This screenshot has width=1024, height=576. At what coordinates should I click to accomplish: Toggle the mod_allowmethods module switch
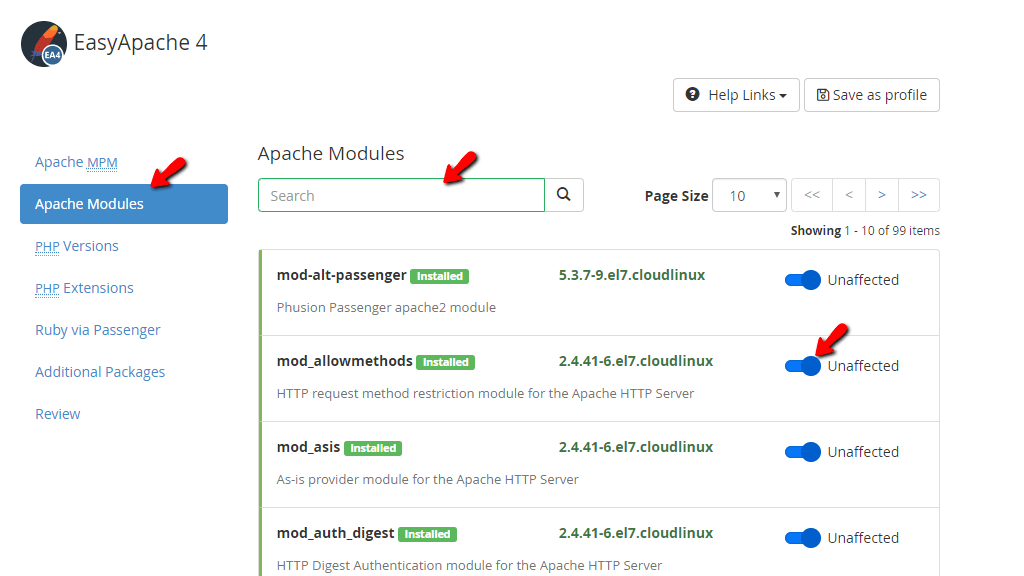[x=803, y=366]
